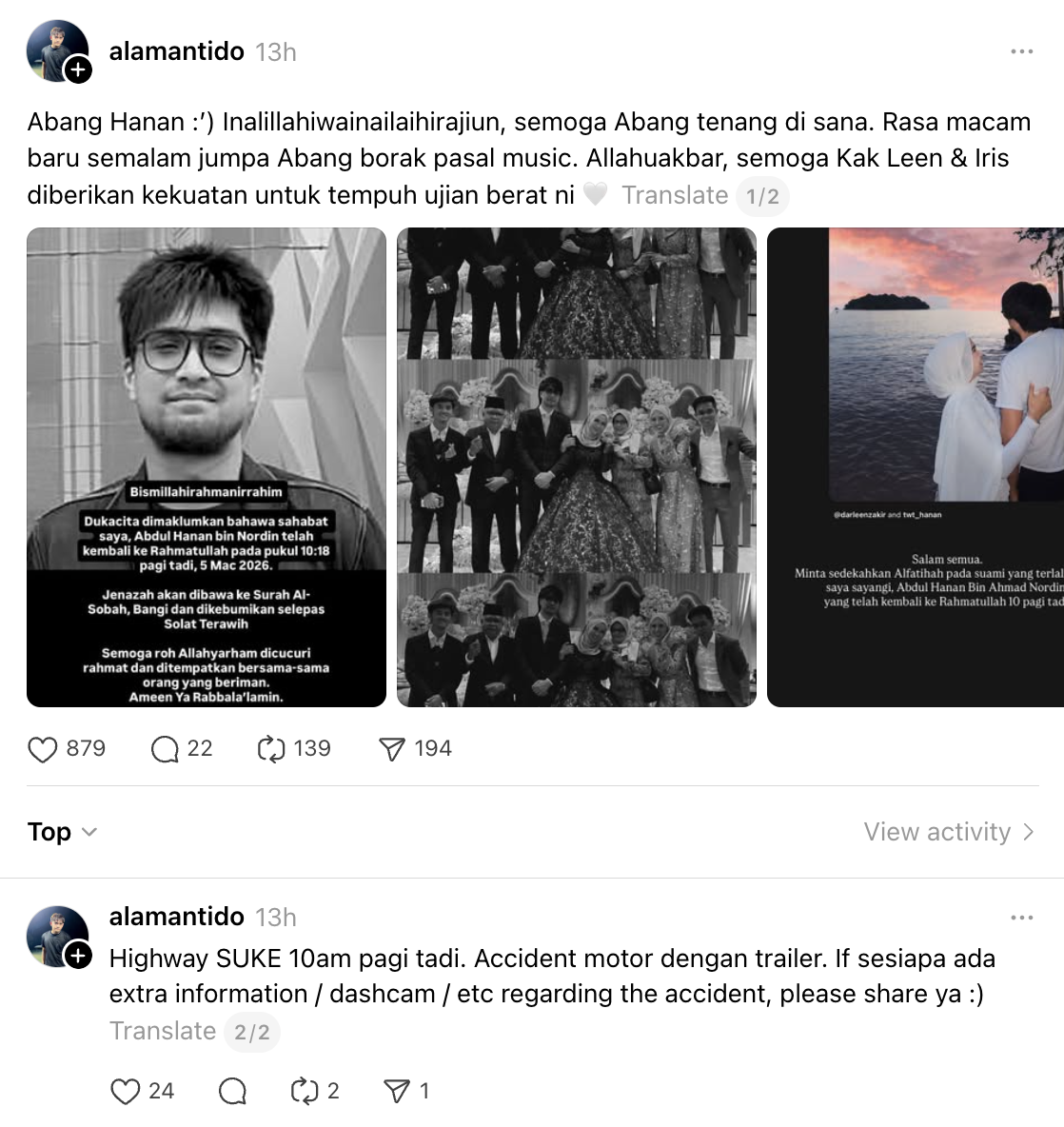
Task: Follow alamantido via plus badge on main post
Action: [x=78, y=69]
